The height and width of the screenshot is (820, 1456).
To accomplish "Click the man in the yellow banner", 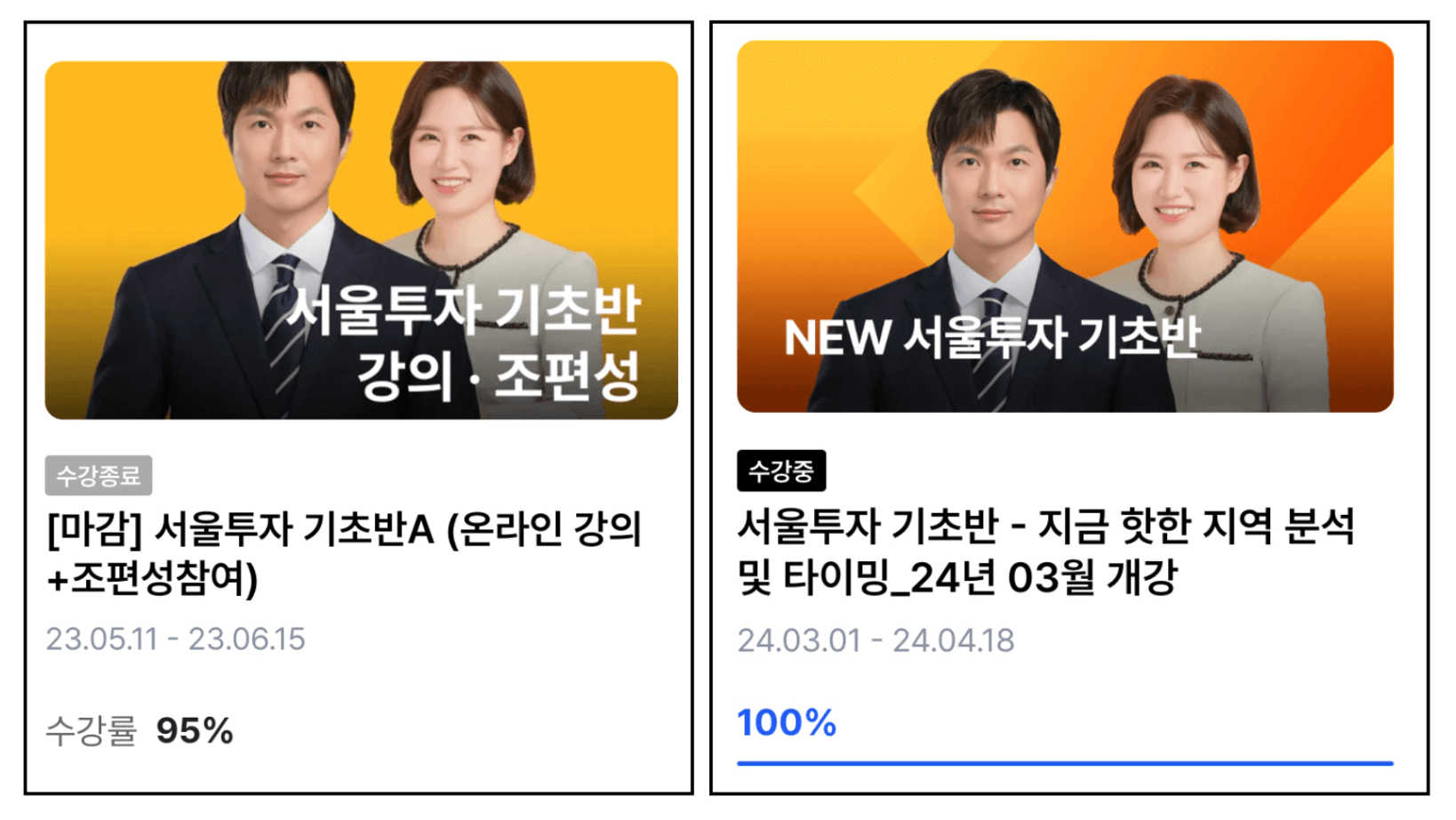I will [267, 240].
